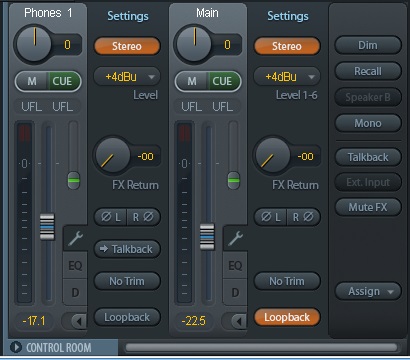Open EQ panel on Phones 1

tap(75, 266)
